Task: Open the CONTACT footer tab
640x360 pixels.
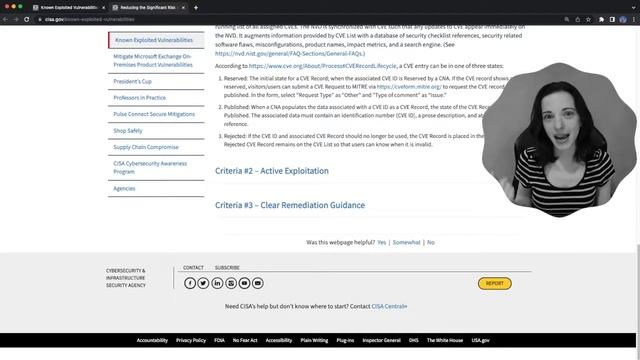Action: 193,268
